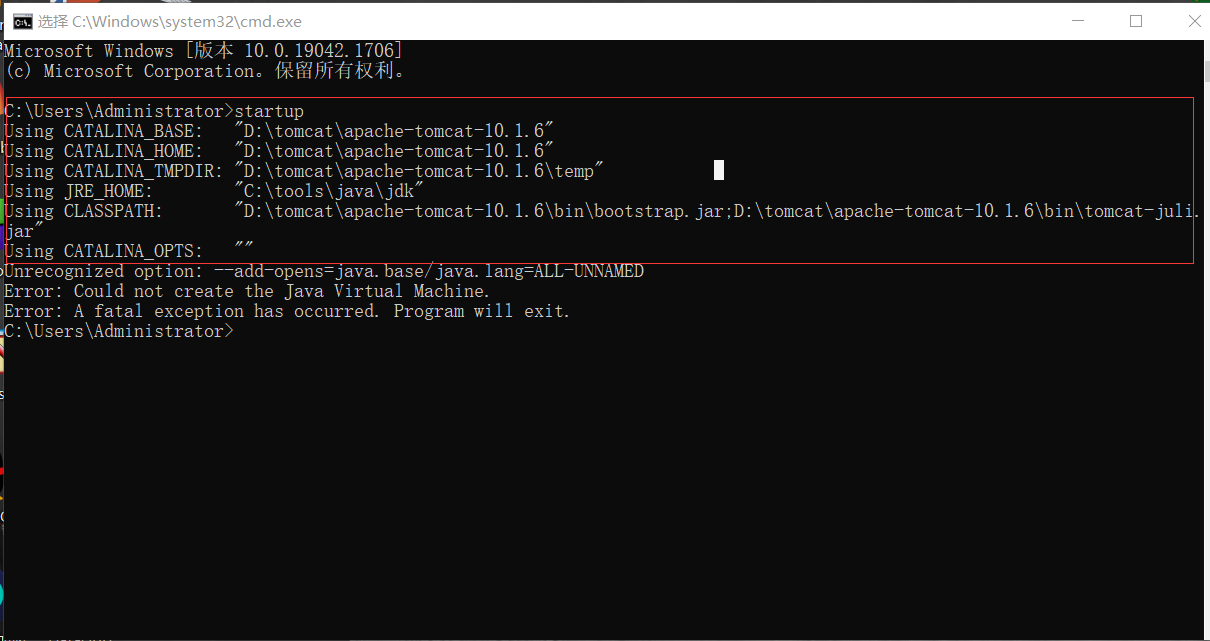This screenshot has width=1210, height=641.
Task: Close the command prompt window
Action: (1196, 20)
